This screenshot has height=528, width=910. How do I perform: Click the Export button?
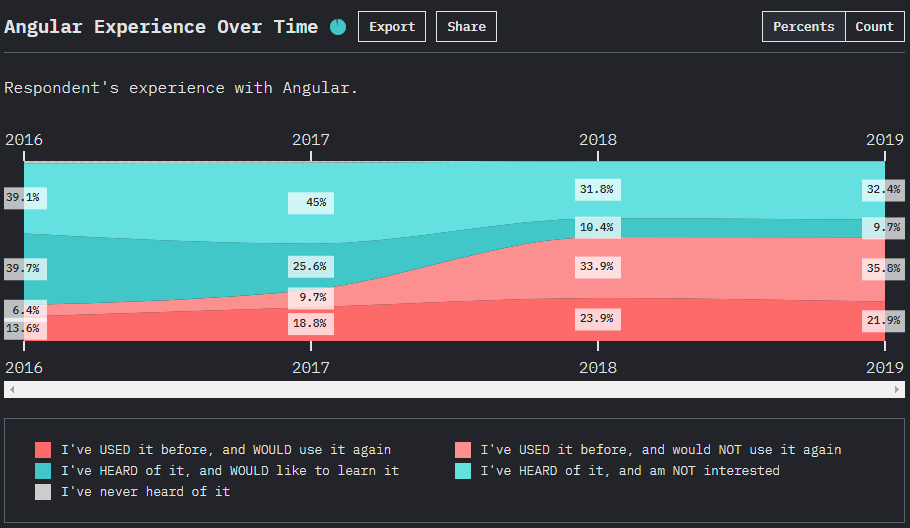coord(392,27)
